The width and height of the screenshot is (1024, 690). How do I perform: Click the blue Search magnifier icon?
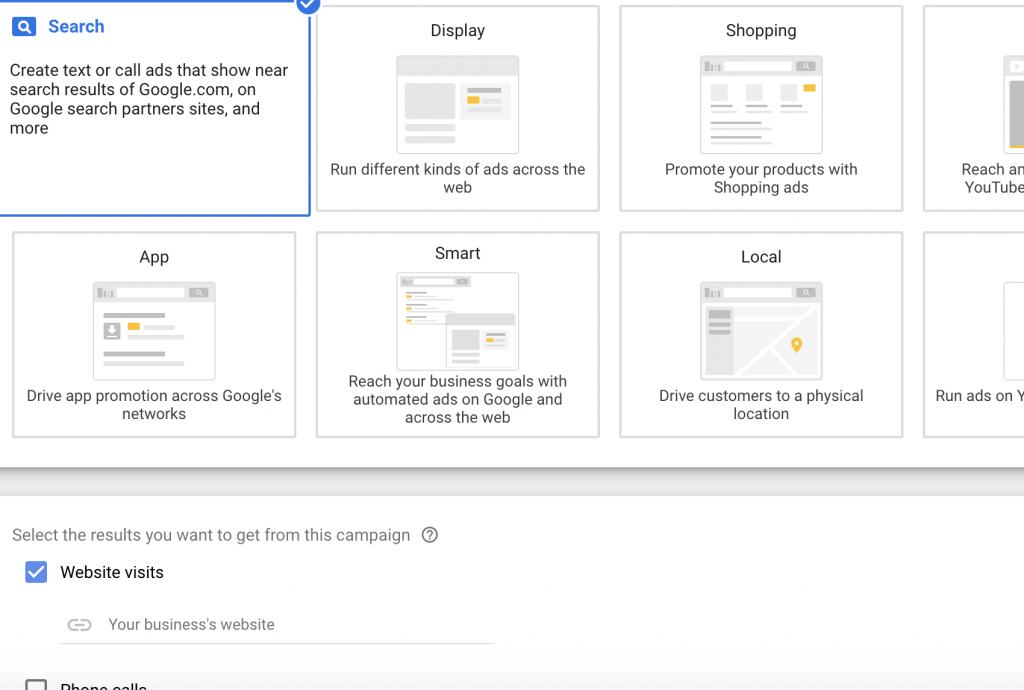(x=24, y=27)
